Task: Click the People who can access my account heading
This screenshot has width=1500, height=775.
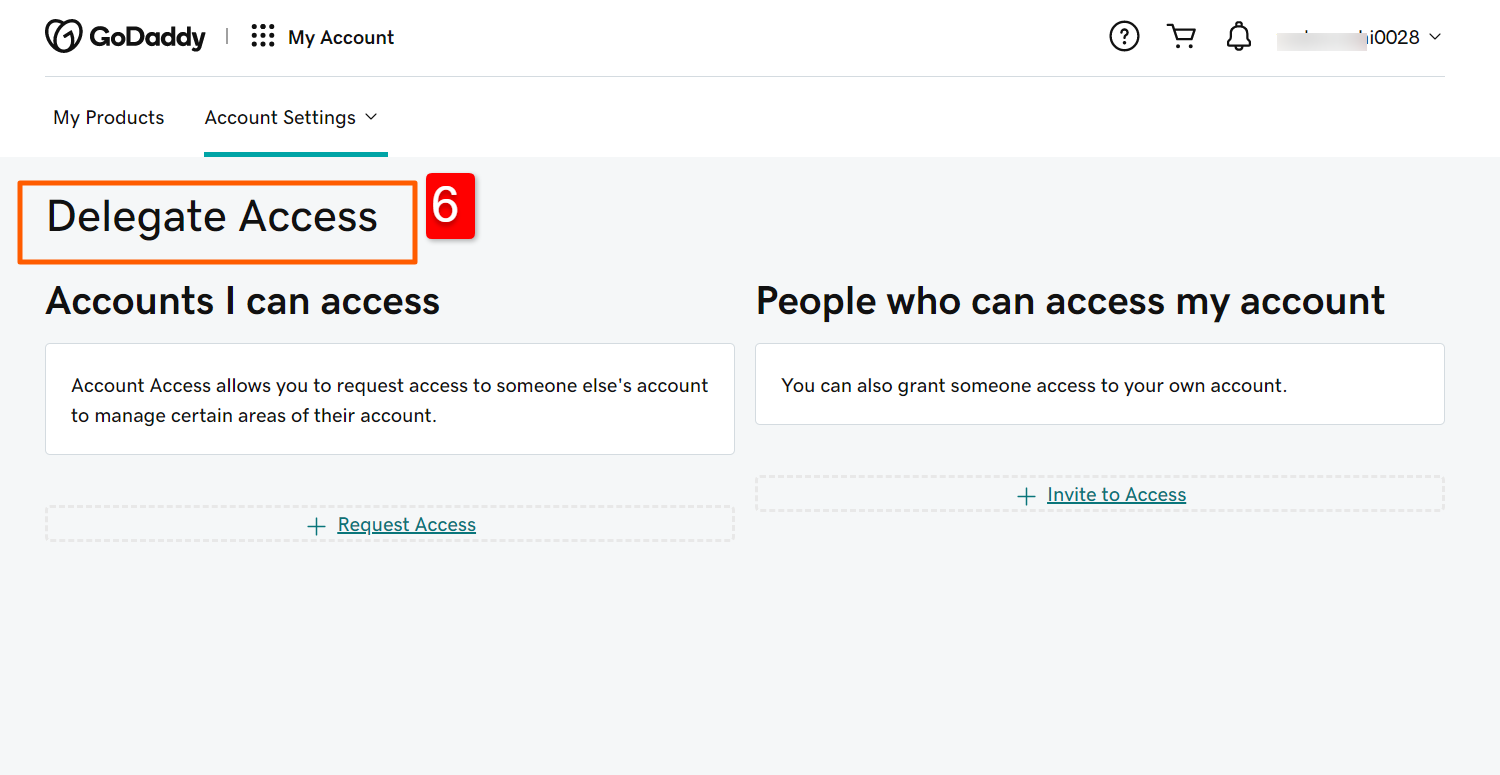Action: click(x=1070, y=301)
